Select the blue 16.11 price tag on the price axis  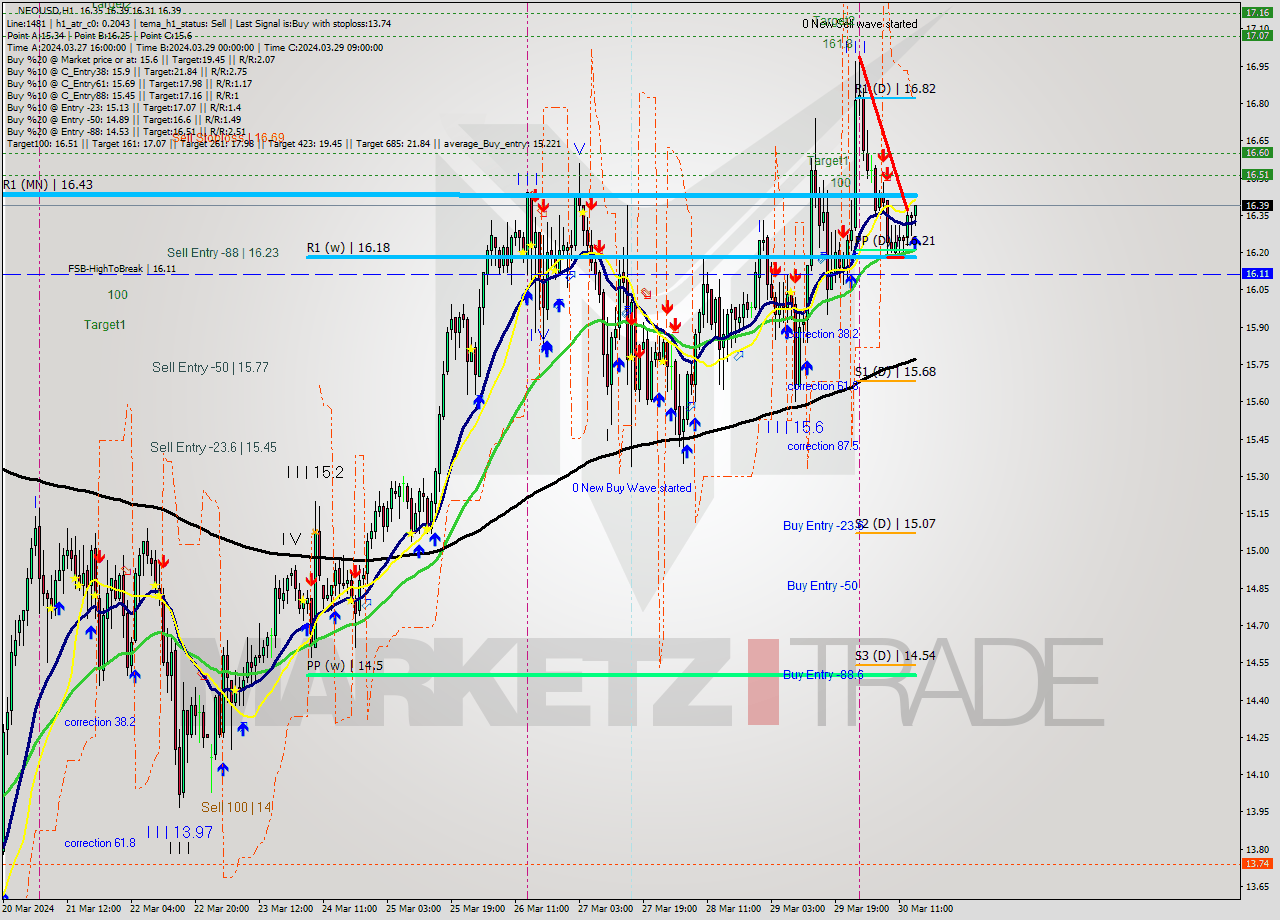pyautogui.click(x=1256, y=273)
